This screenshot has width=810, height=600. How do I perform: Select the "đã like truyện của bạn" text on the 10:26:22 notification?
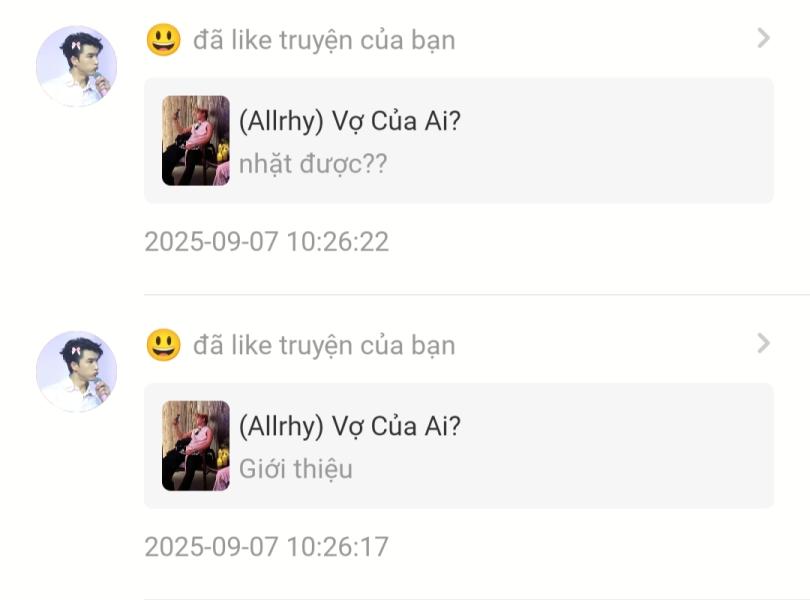(324, 40)
